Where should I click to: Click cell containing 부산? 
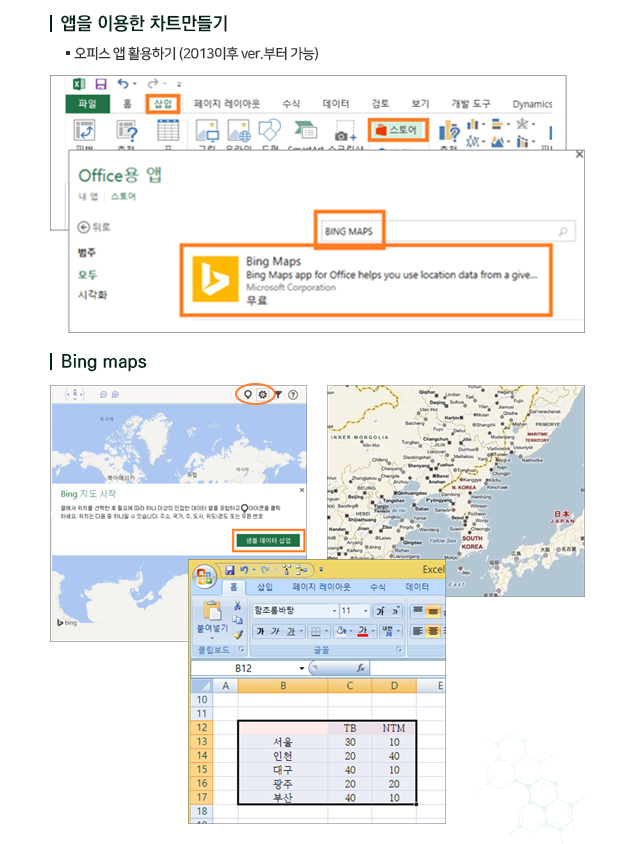283,798
